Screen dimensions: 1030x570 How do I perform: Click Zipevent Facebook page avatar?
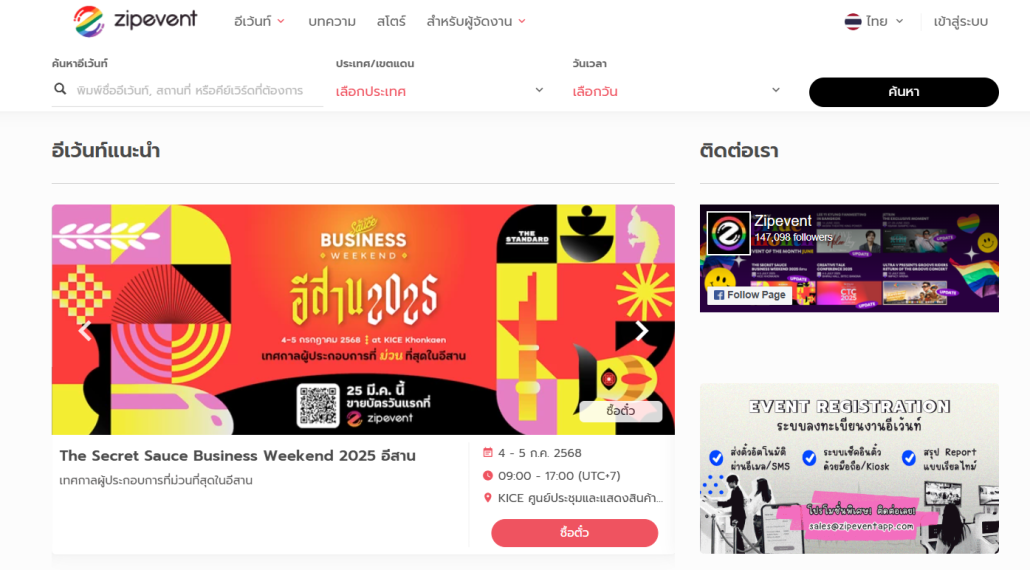click(728, 232)
